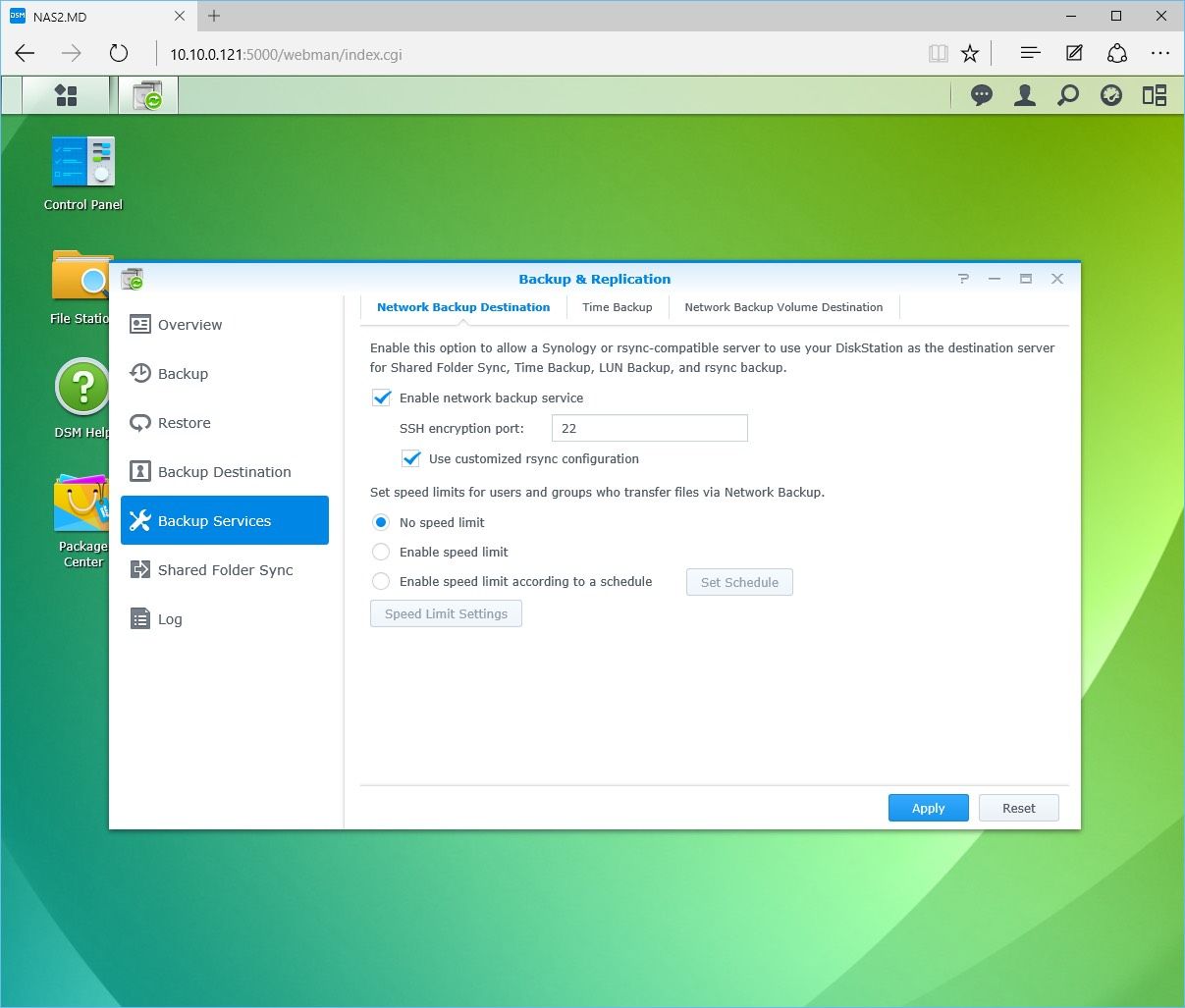Click the browser Forward arrow
The image size is (1185, 1008).
point(71,54)
